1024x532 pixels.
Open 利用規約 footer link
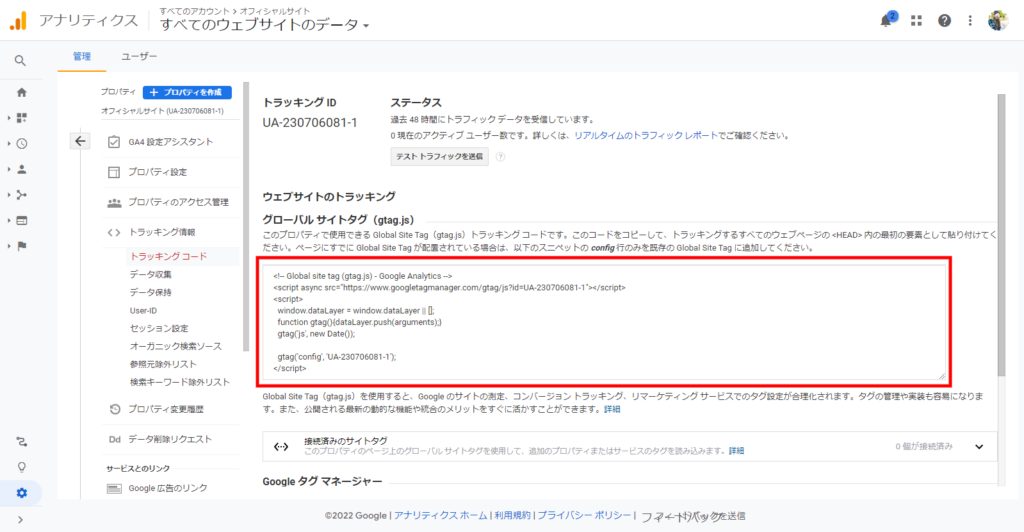512,516
